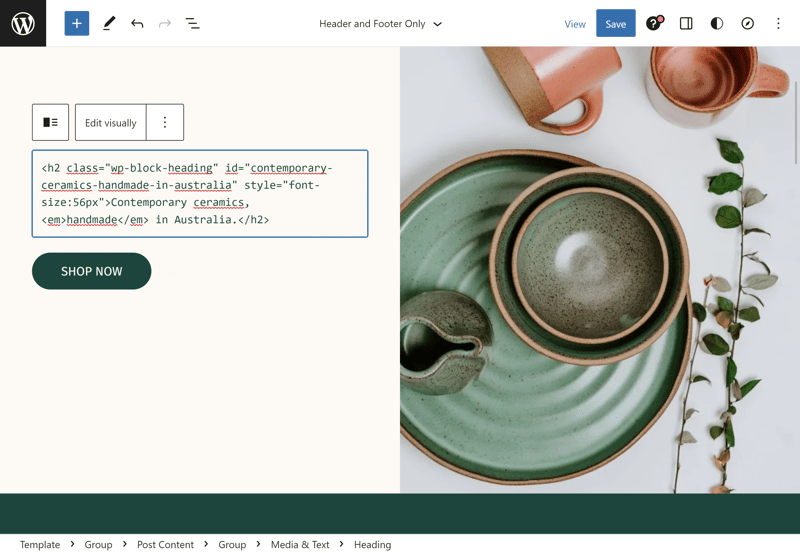This screenshot has height=553, width=800.
Task: Select Template in the breadcrumb
Action: pos(40,544)
